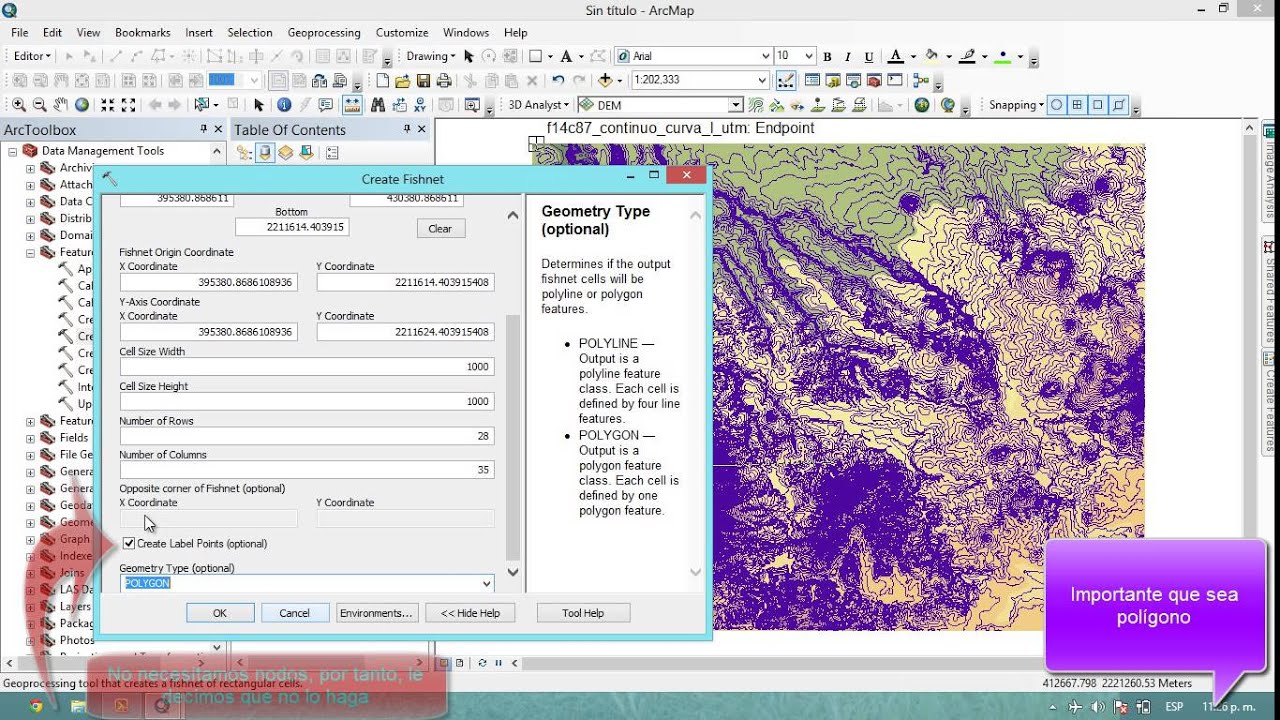Select the Zoom In tool
Image resolution: width=1280 pixels, height=720 pixels.
[x=19, y=104]
